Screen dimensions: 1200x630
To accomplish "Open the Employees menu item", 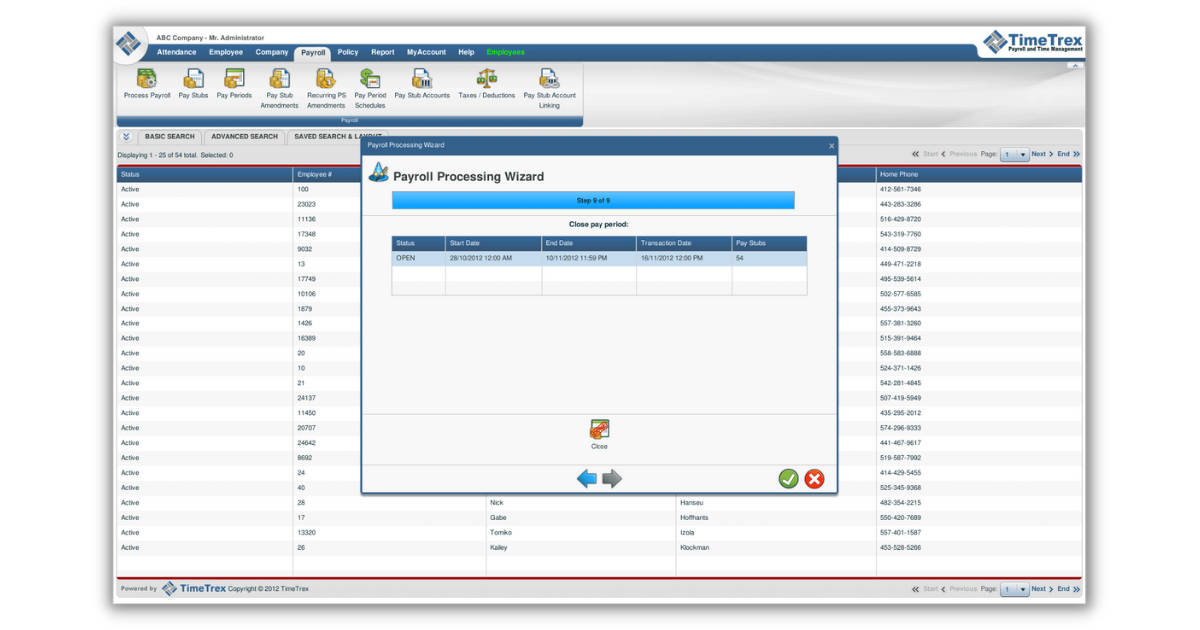I will click(507, 52).
